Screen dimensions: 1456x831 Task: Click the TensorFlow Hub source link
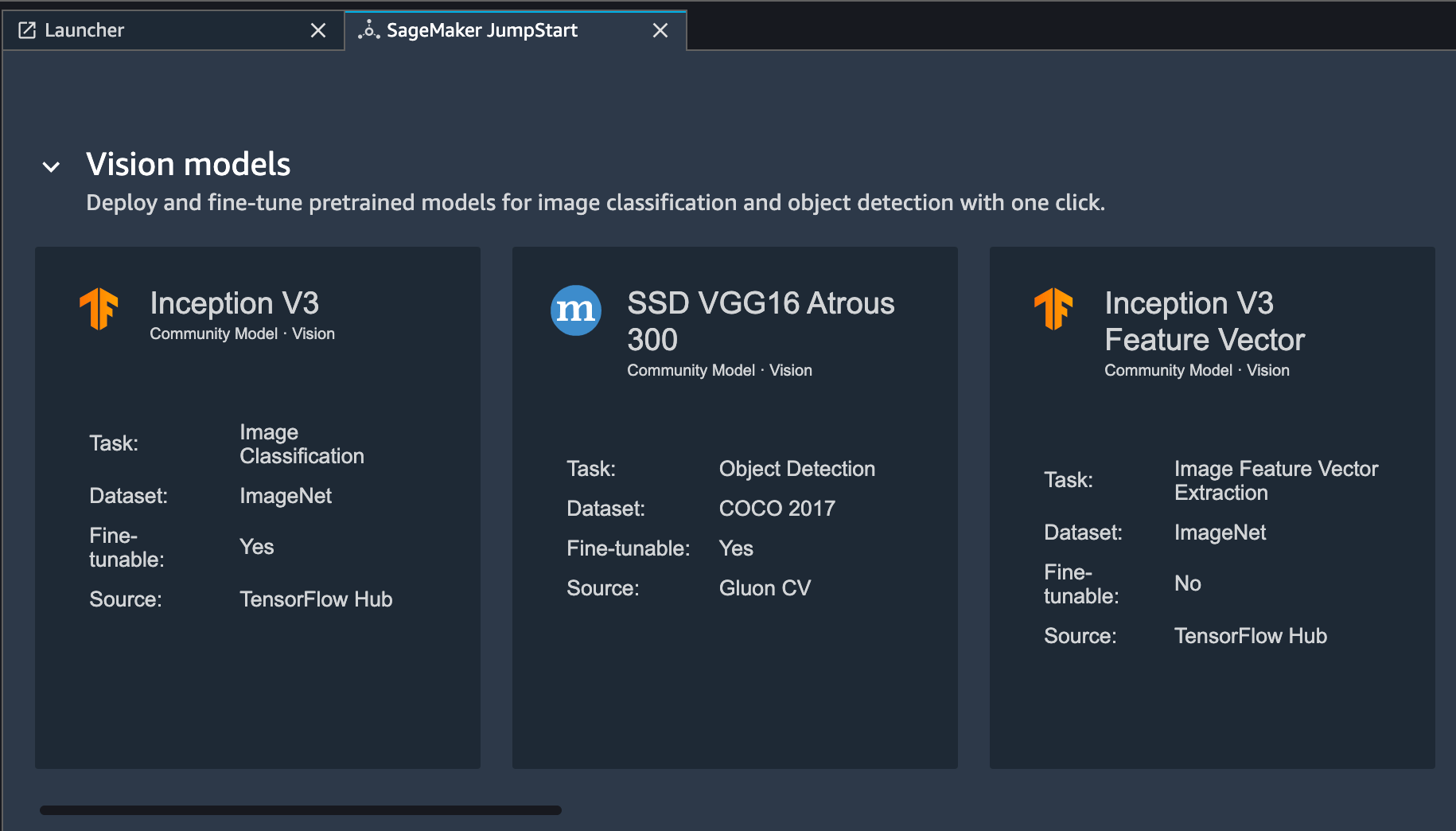pyautogui.click(x=316, y=599)
